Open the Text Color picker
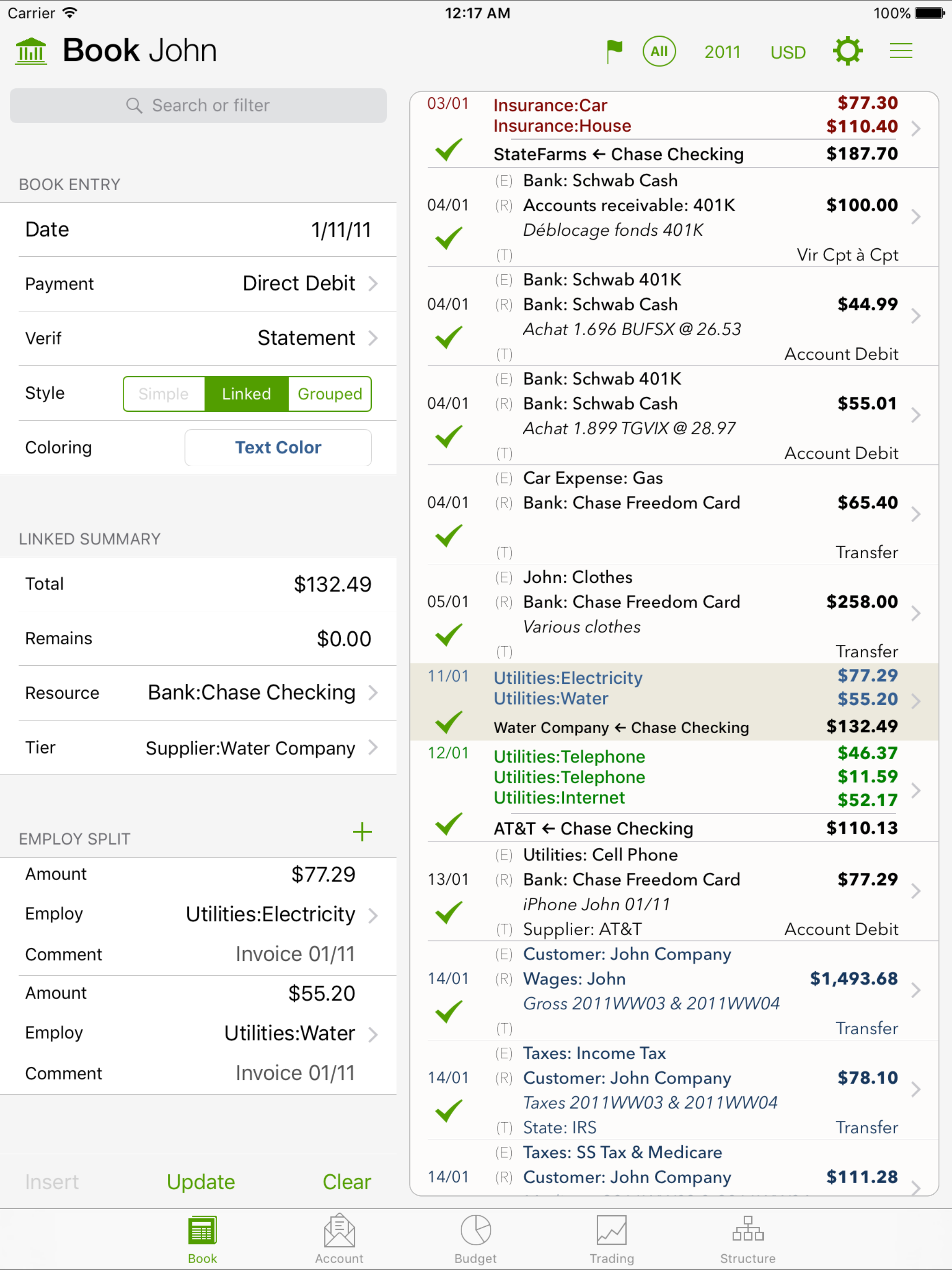 tap(278, 448)
